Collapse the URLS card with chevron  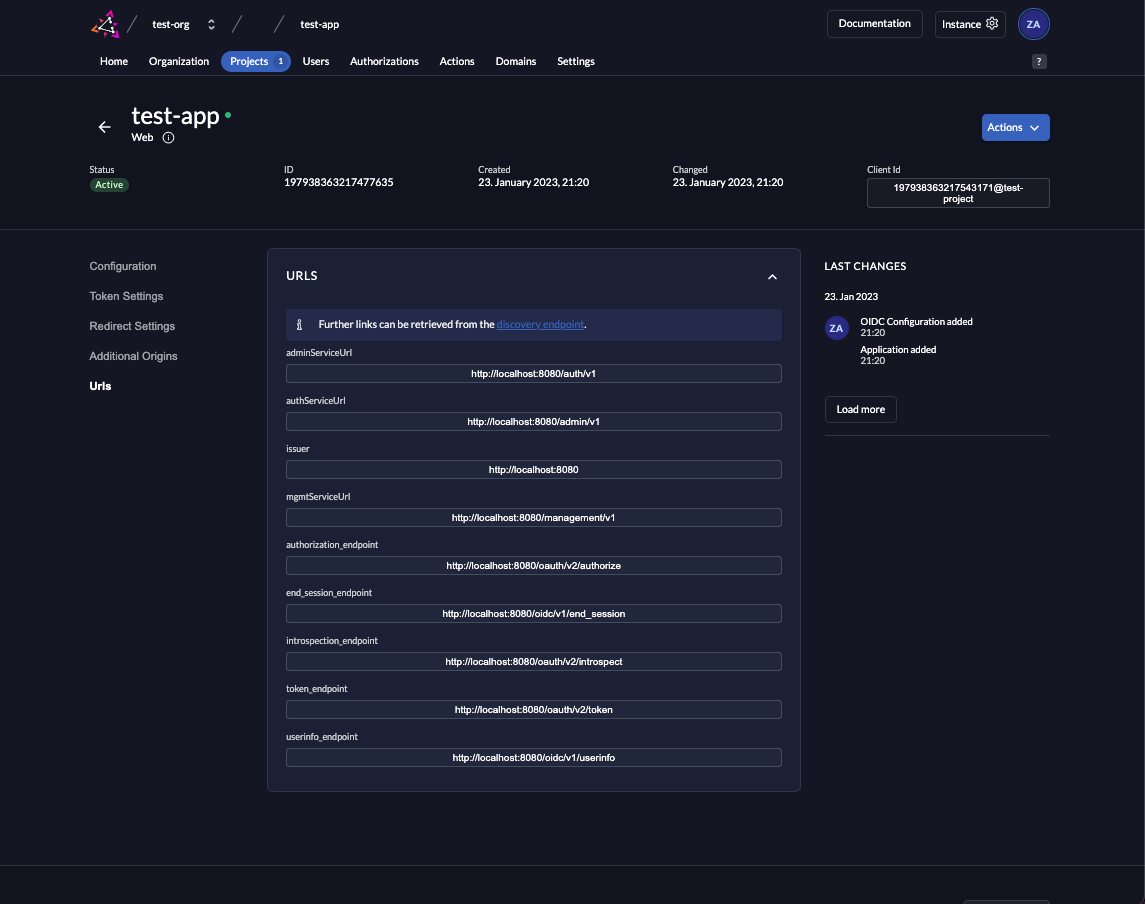pos(772,277)
